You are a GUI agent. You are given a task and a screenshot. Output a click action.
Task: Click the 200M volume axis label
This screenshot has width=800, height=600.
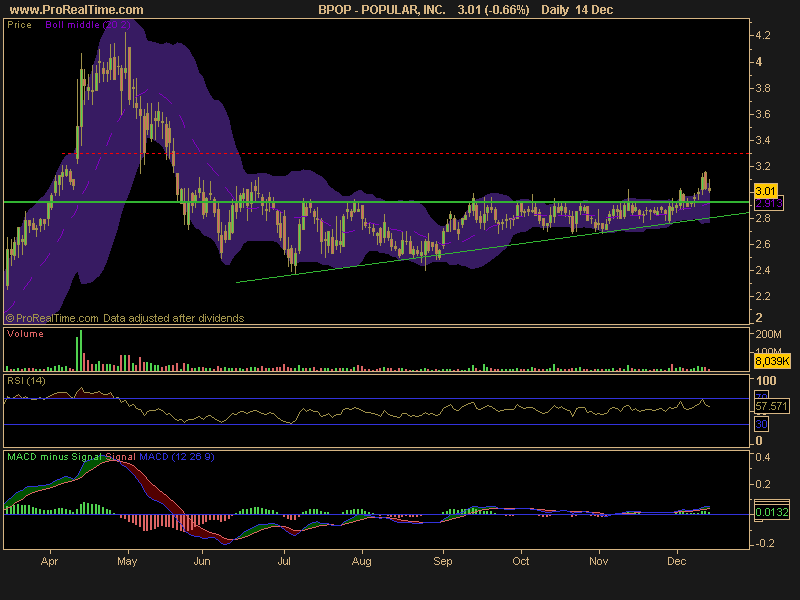(768, 334)
